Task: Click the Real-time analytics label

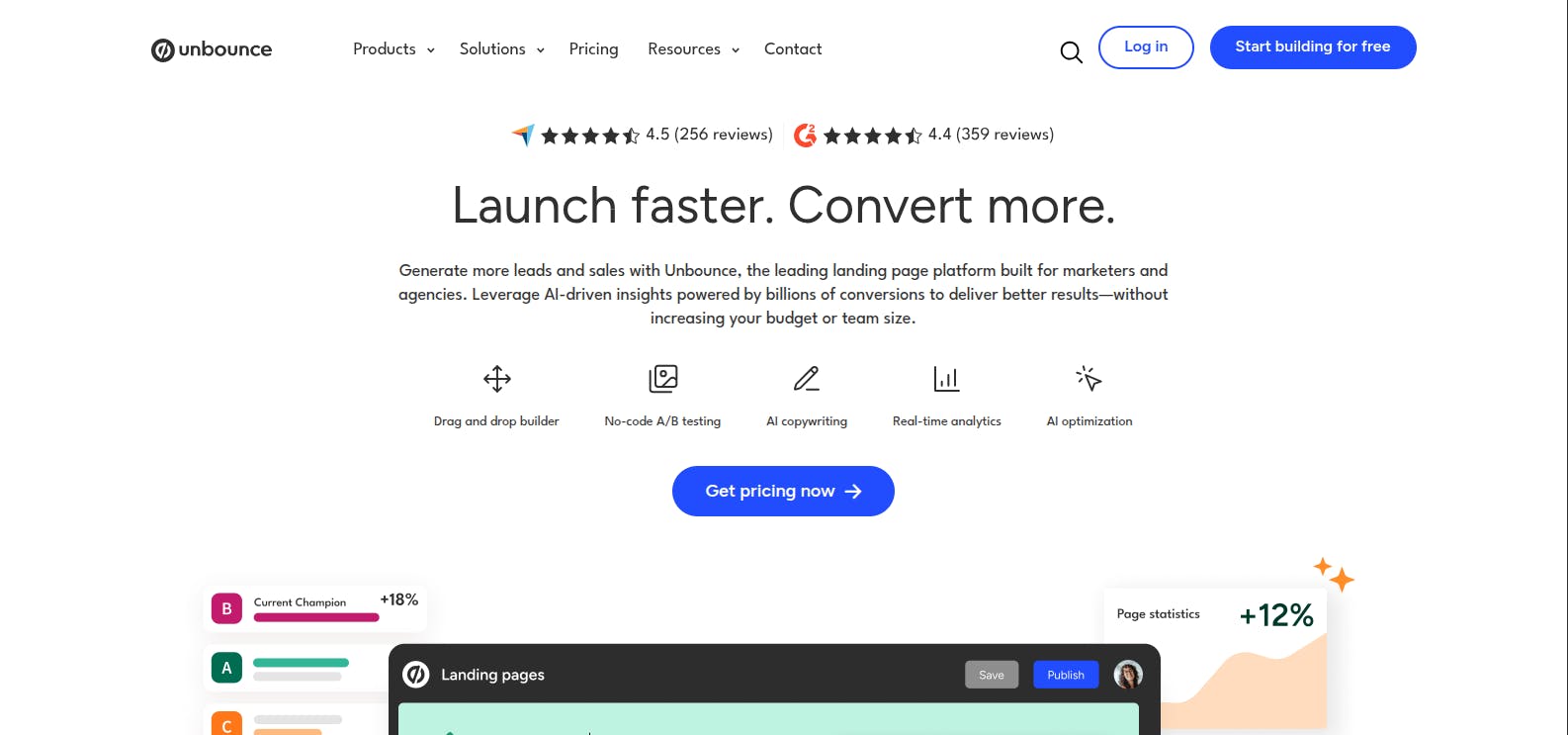Action: pyautogui.click(x=946, y=421)
